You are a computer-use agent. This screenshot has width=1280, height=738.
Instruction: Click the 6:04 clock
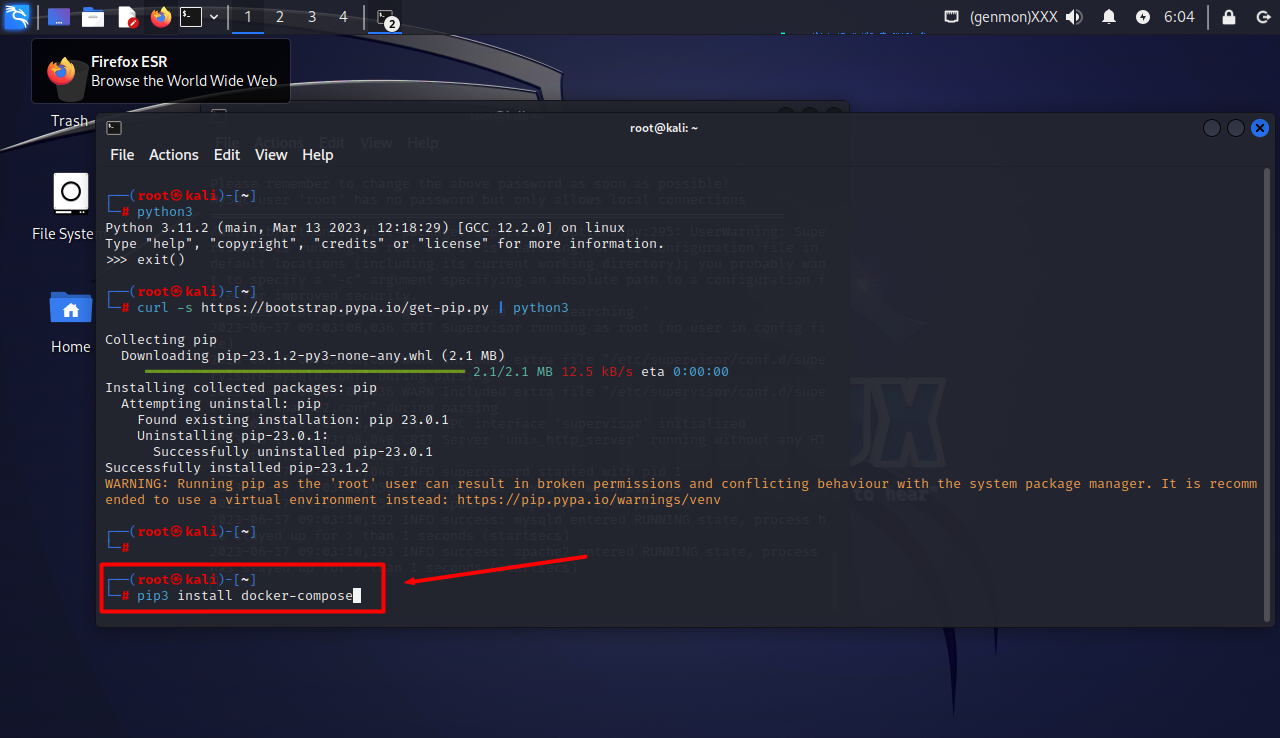click(x=1179, y=17)
